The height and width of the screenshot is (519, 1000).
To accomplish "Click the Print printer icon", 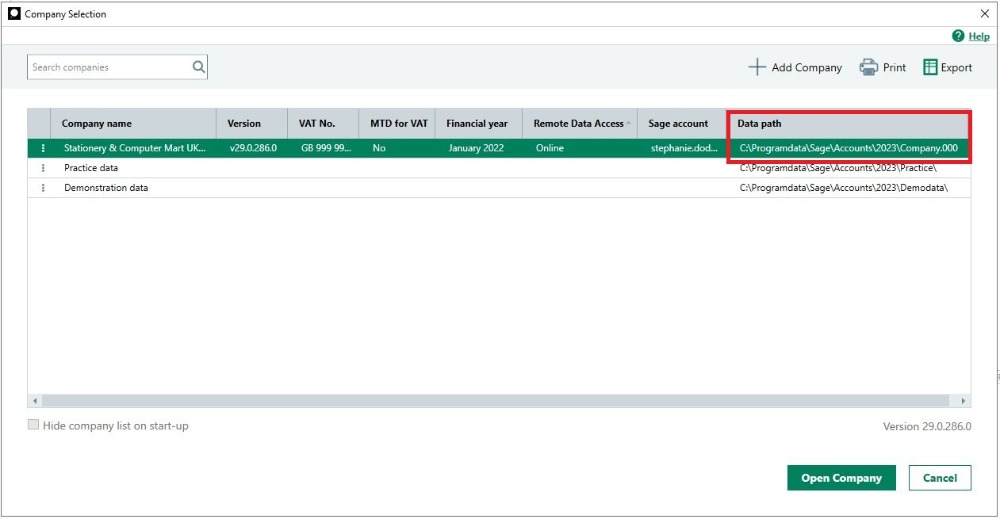I will (869, 67).
